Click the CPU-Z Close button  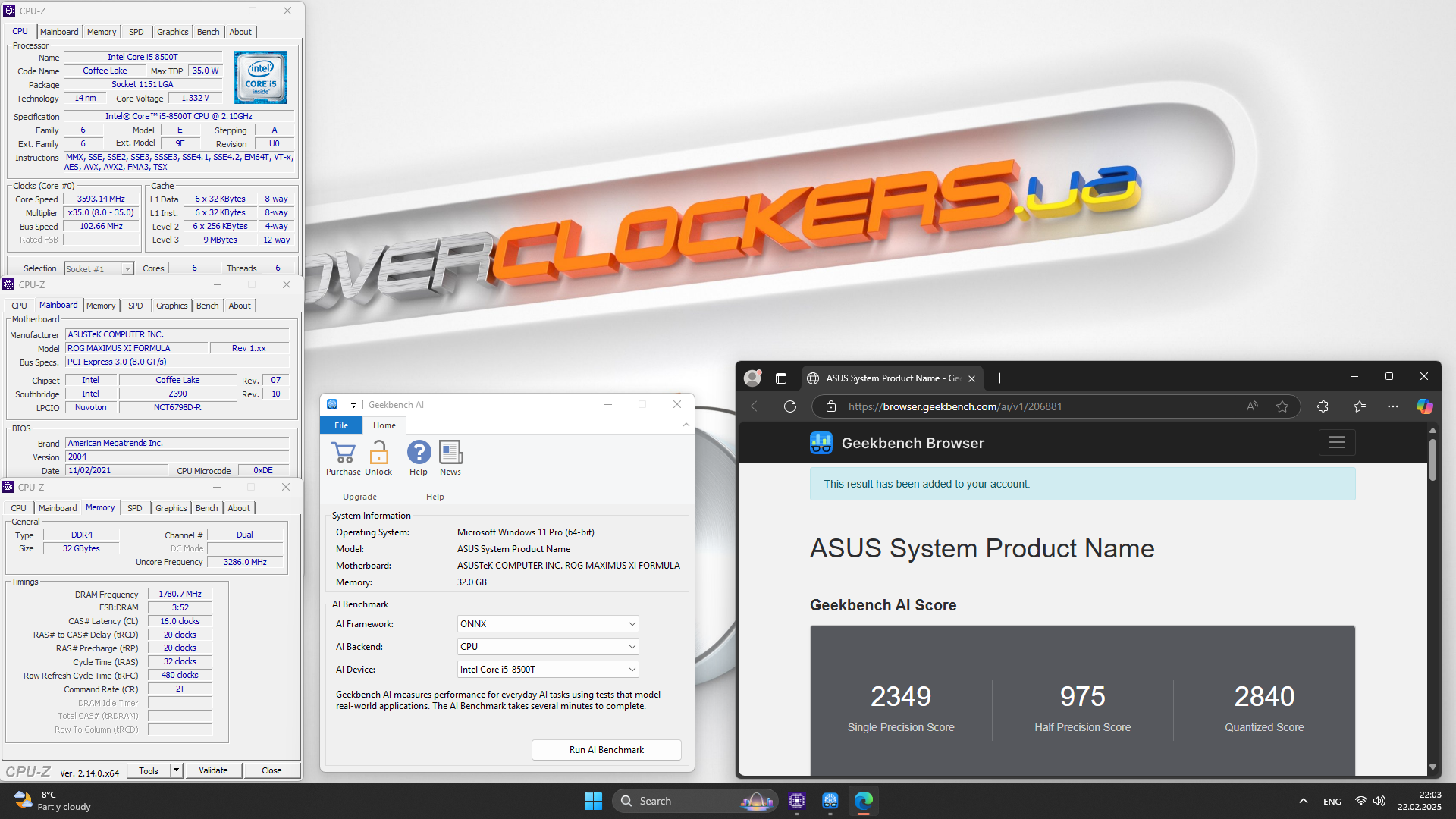point(271,770)
